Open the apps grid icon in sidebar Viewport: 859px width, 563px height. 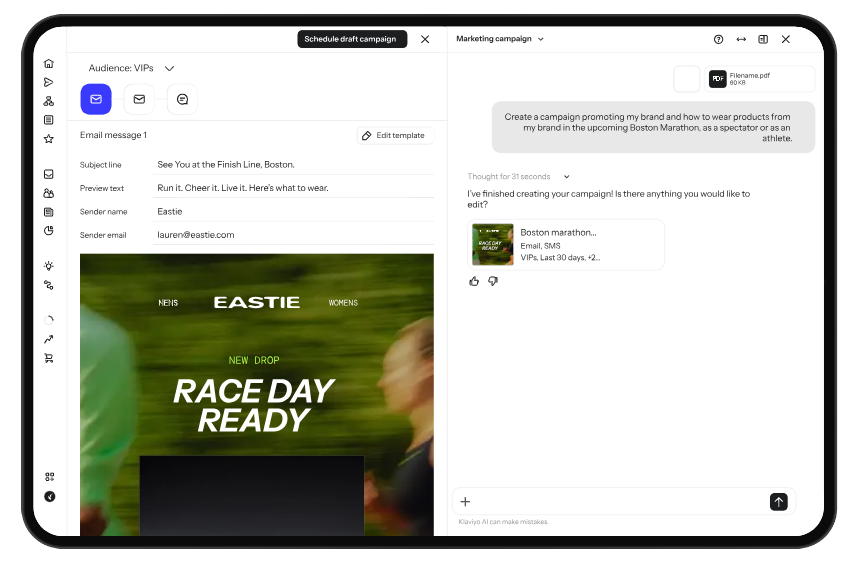[x=49, y=477]
